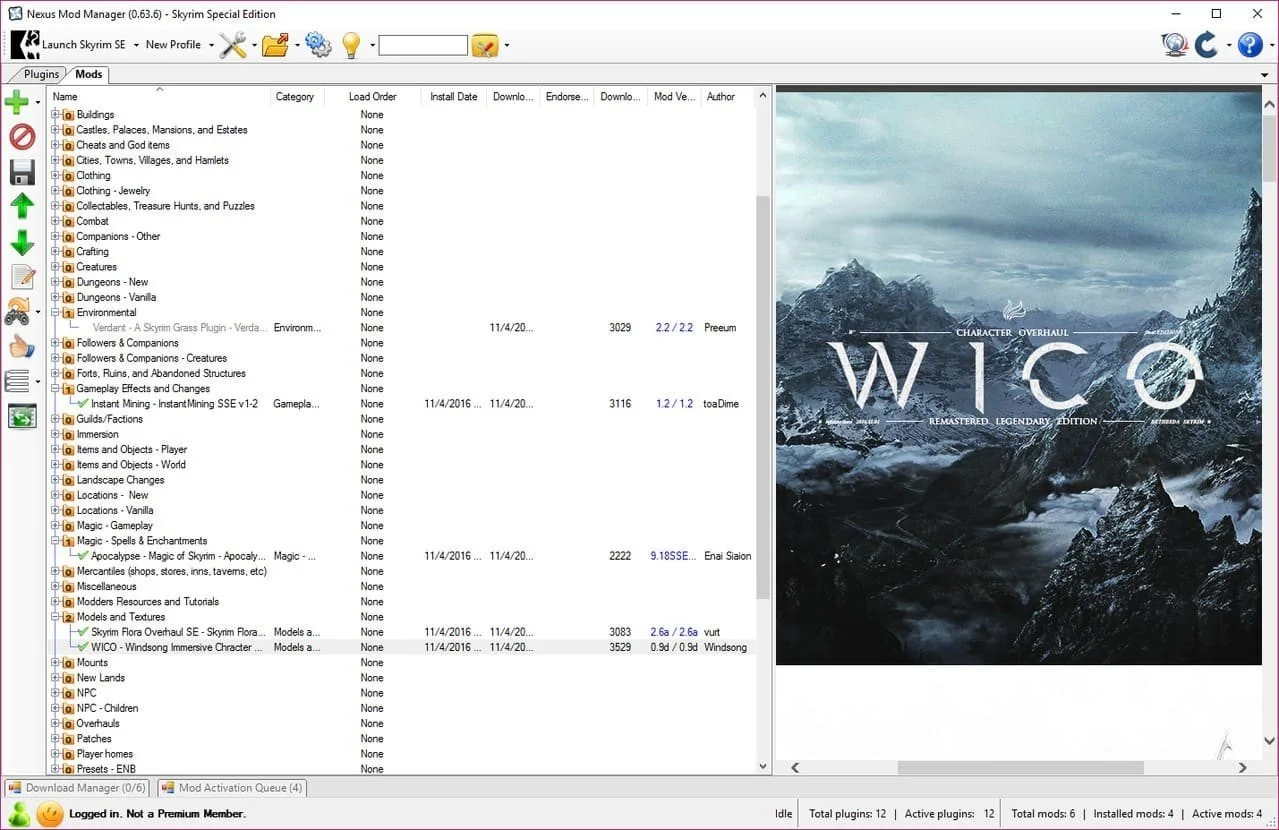The image size is (1279, 830).
Task: Toggle checkmark on Skyrim Flora Overhaul SE
Action: [x=84, y=632]
